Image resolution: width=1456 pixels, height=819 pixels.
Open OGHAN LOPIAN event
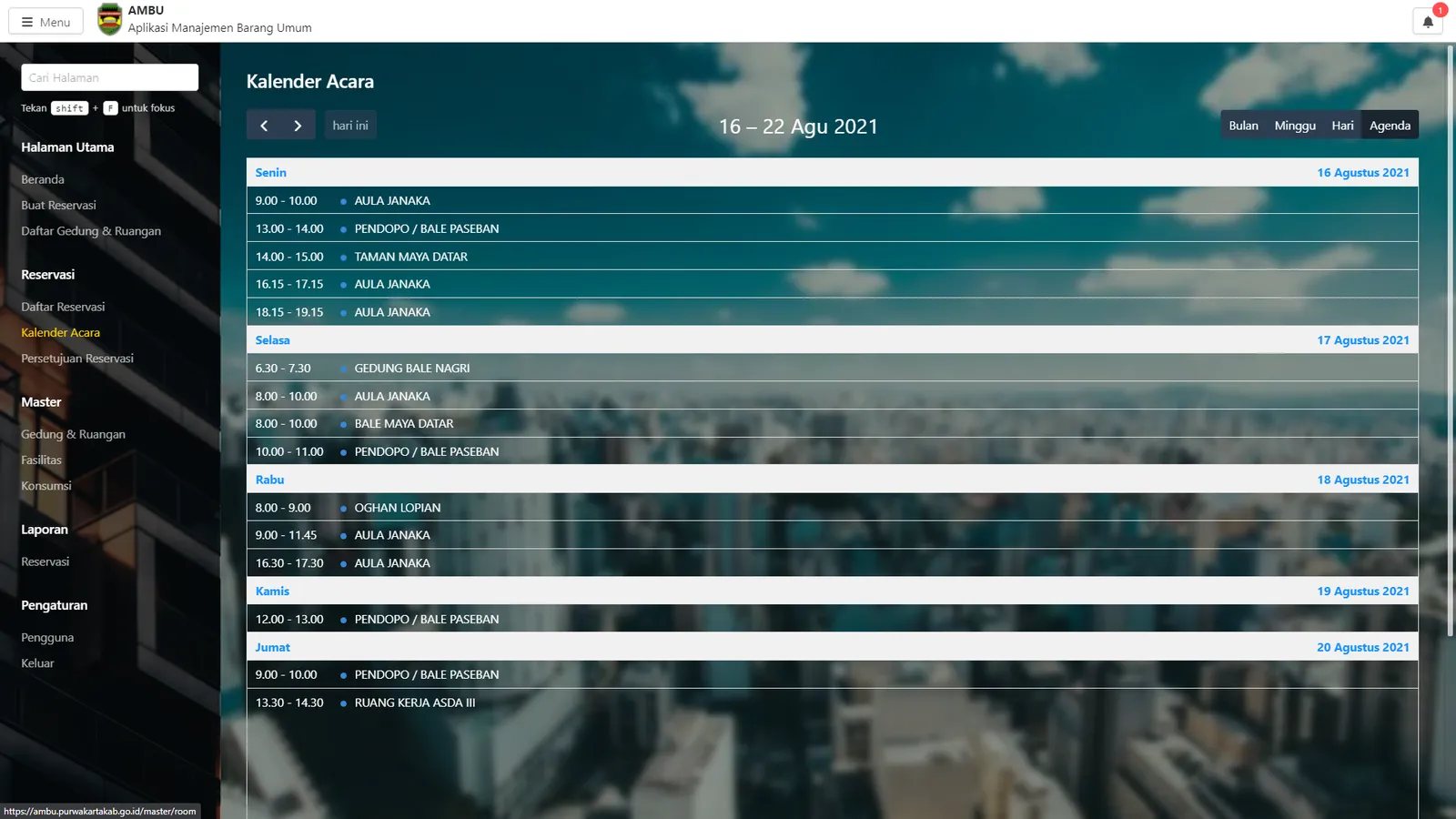point(832,508)
